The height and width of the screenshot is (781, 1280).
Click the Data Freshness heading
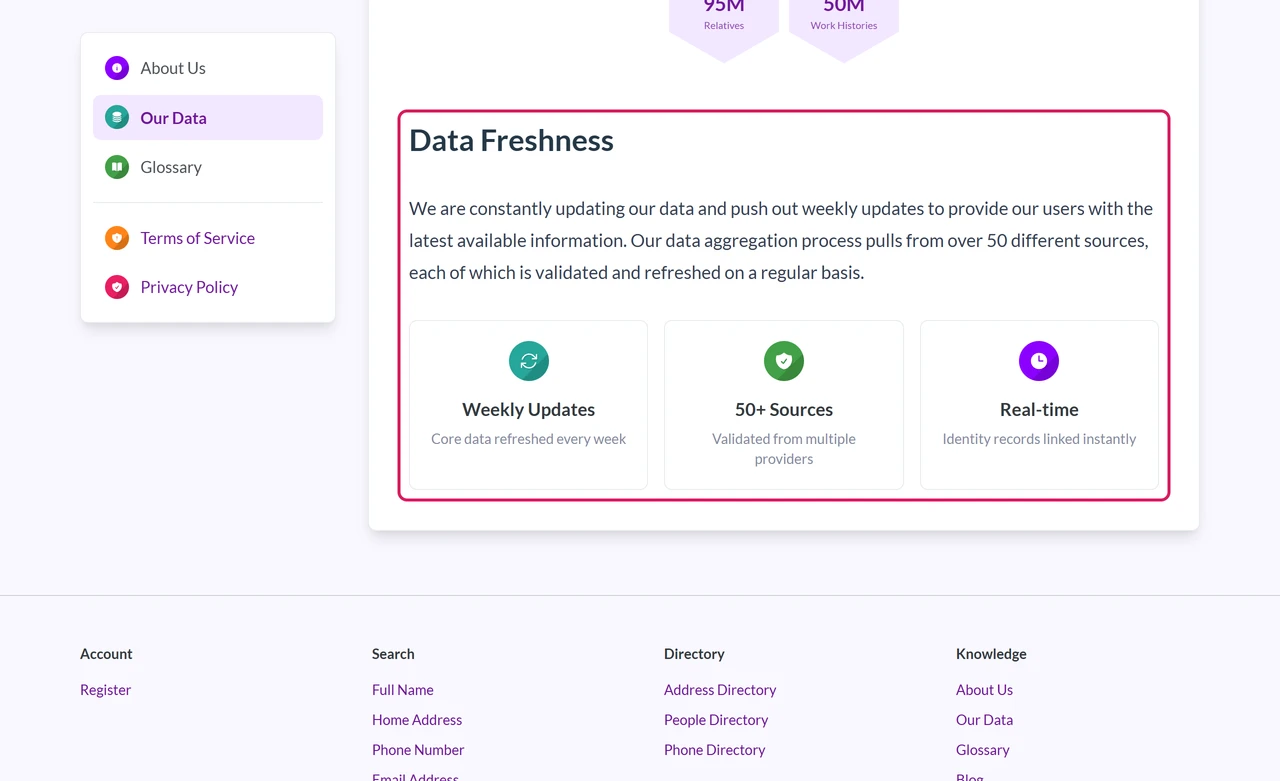[x=512, y=140]
